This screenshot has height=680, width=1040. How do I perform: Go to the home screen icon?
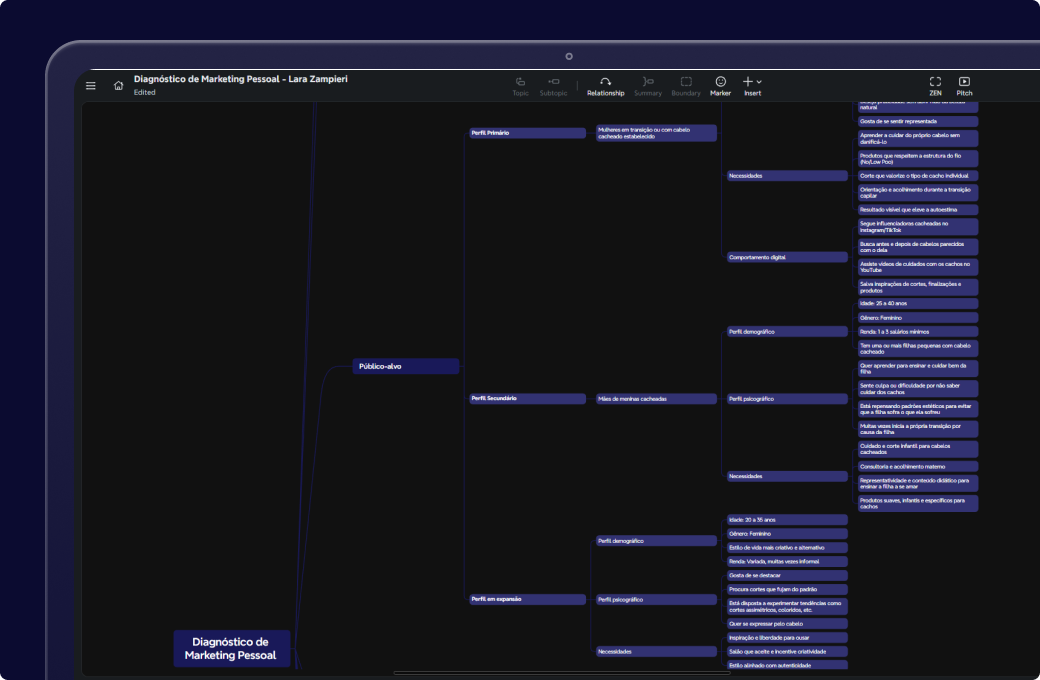pos(119,86)
